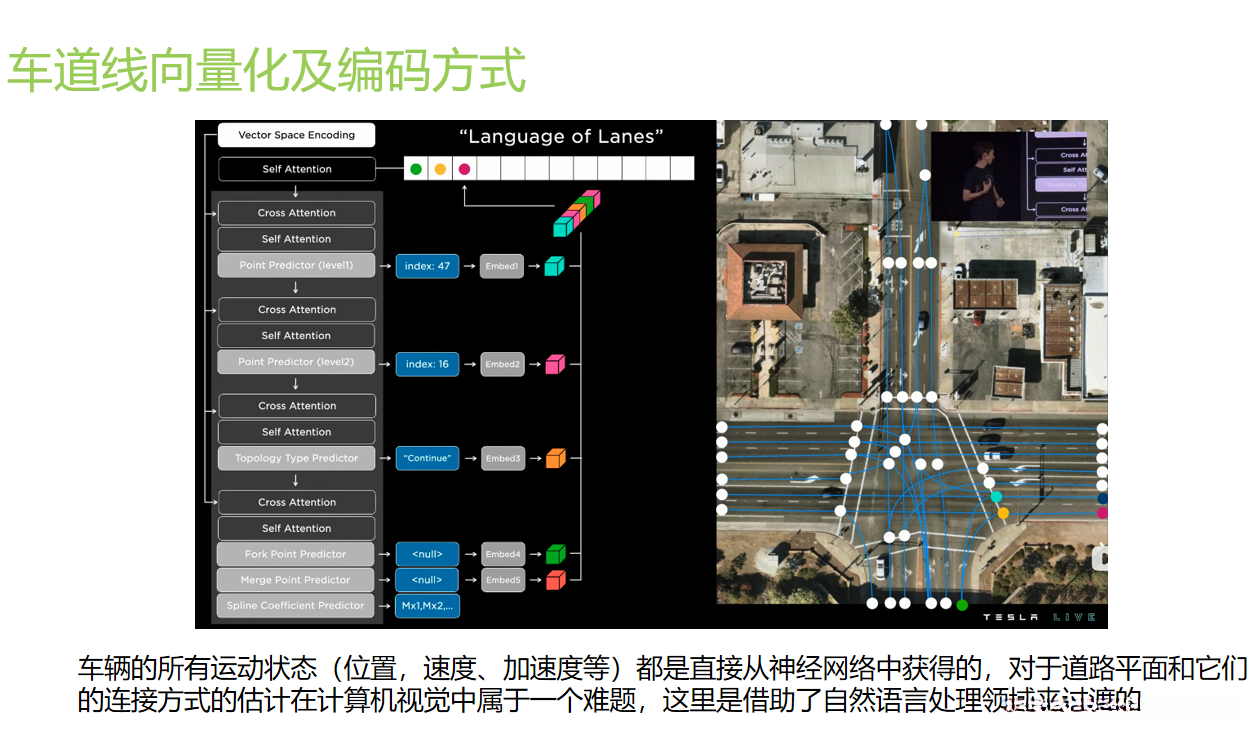The image size is (1252, 733).
Task: Click the red cube beside Embed5
Action: click(555, 580)
